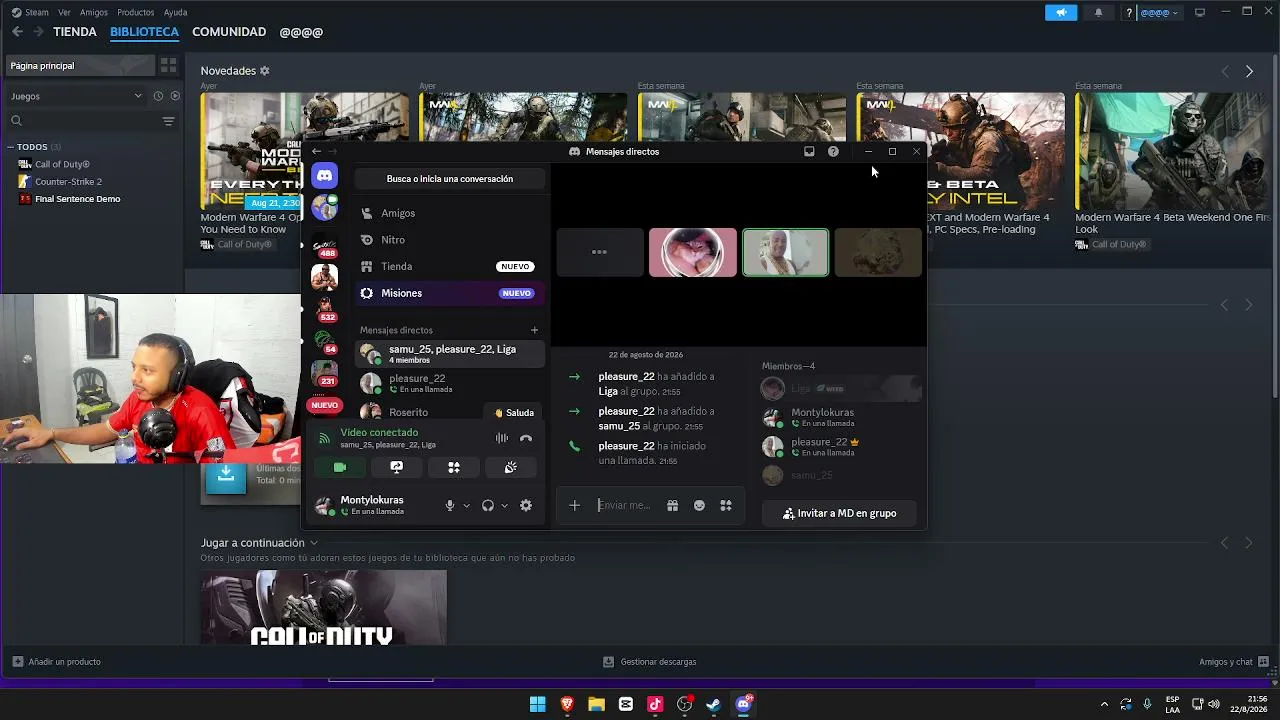The image size is (1280, 720).
Task: Collapse the TODOS games category
Action: (11, 147)
